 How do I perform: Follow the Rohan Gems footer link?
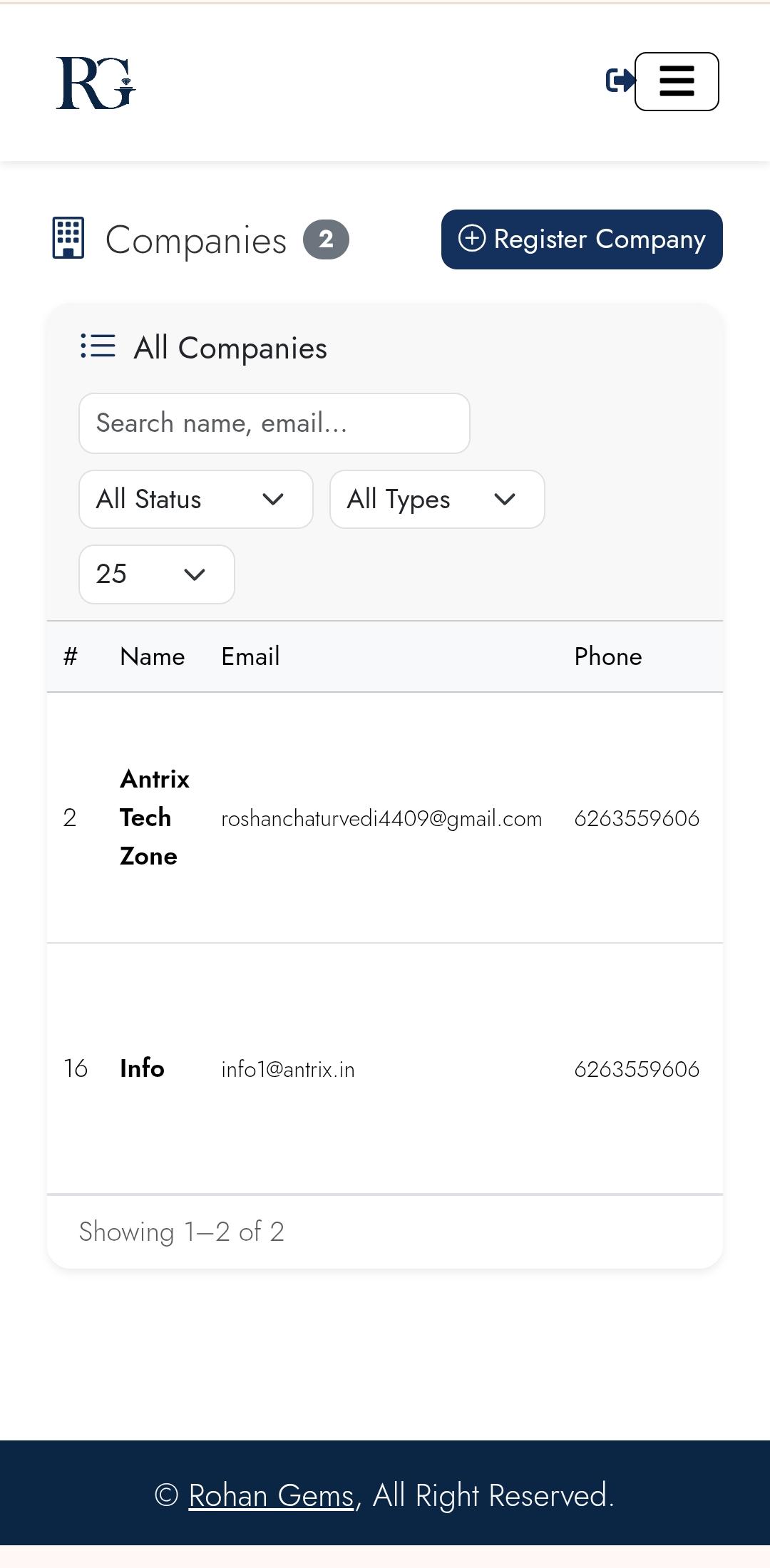[272, 1495]
